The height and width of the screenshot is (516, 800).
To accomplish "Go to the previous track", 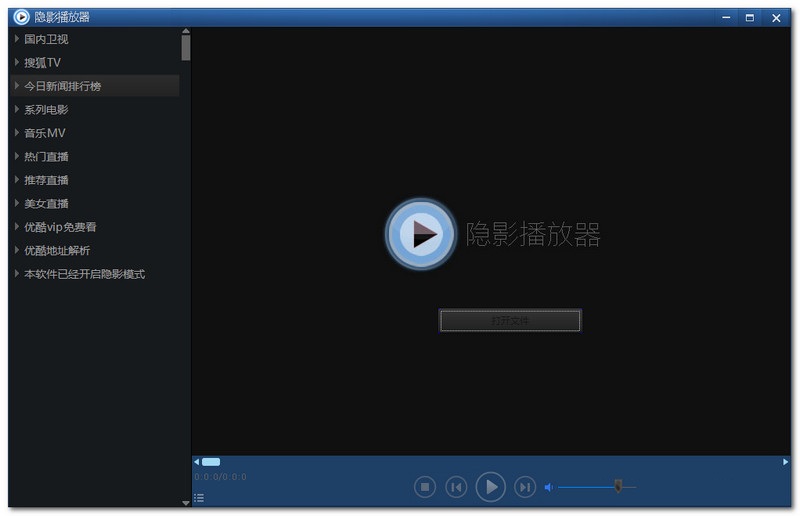I will pyautogui.click(x=456, y=487).
